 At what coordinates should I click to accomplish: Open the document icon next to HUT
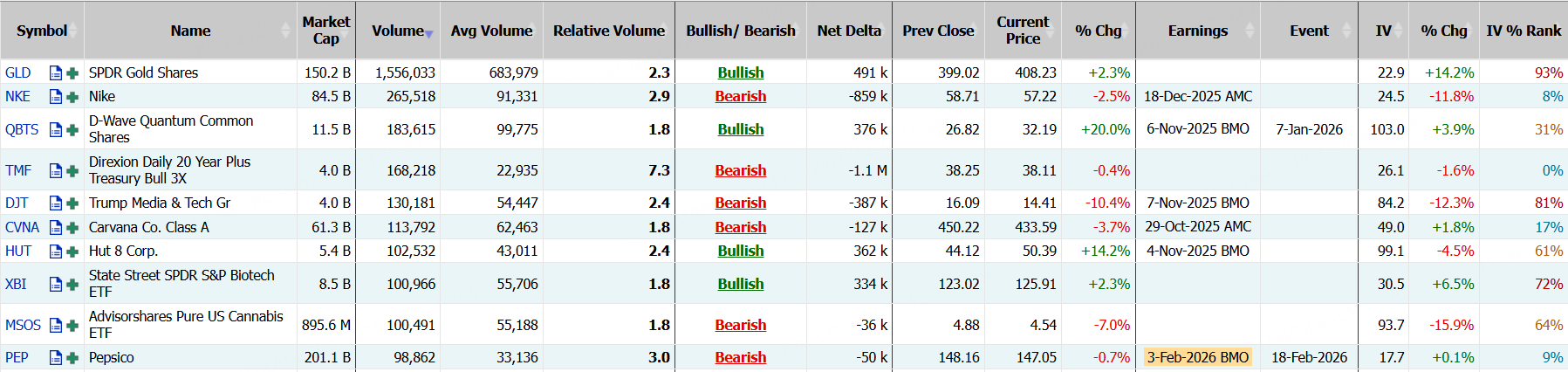[x=56, y=251]
